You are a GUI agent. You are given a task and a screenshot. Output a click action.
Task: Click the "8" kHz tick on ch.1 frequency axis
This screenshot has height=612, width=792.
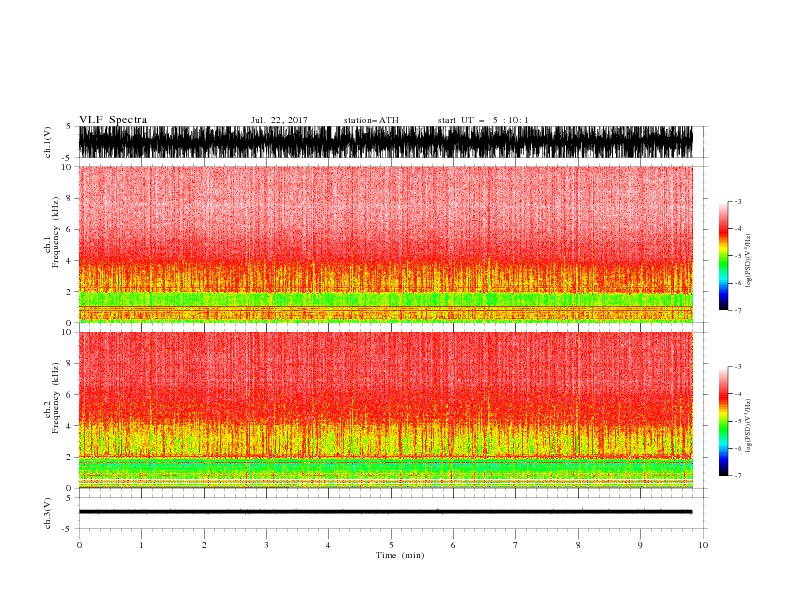click(x=69, y=198)
